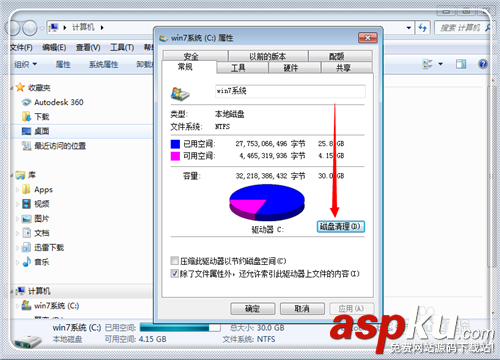Image resolution: width=500 pixels, height=360 pixels.
Task: Click the used space bar in details pane
Action: 180,328
